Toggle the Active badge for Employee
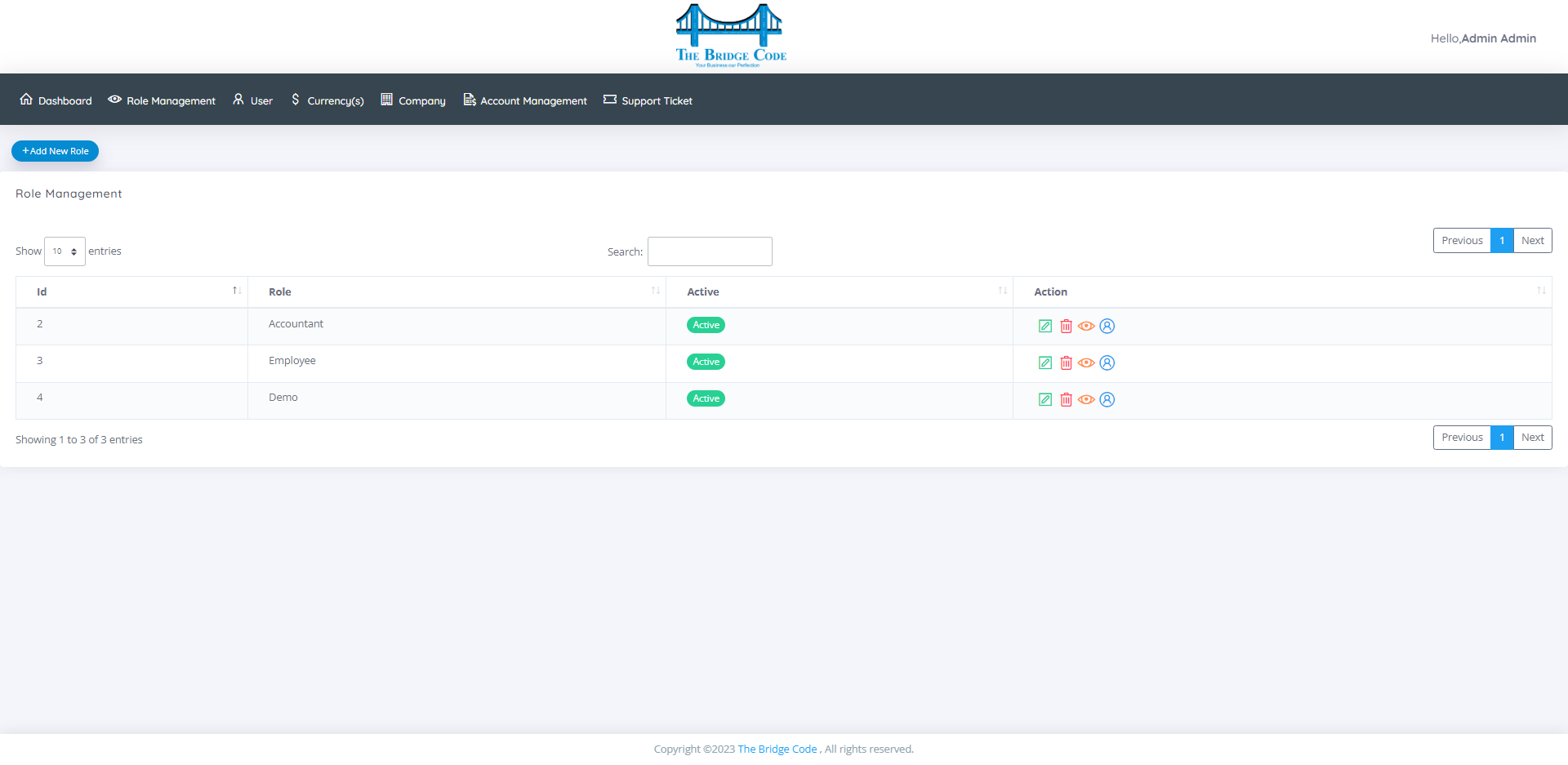 click(x=706, y=362)
